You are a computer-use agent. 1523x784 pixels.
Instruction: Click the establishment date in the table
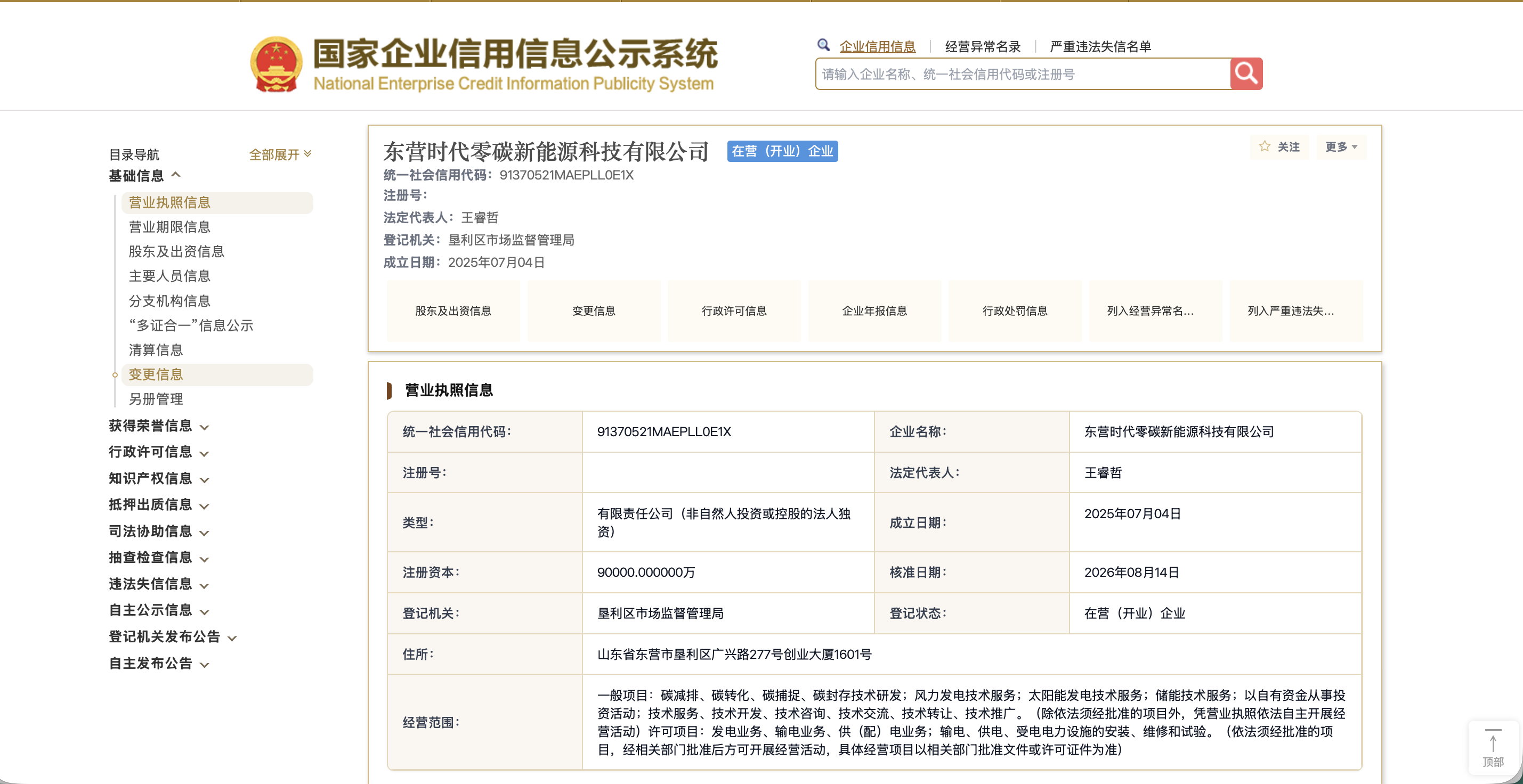click(1132, 514)
